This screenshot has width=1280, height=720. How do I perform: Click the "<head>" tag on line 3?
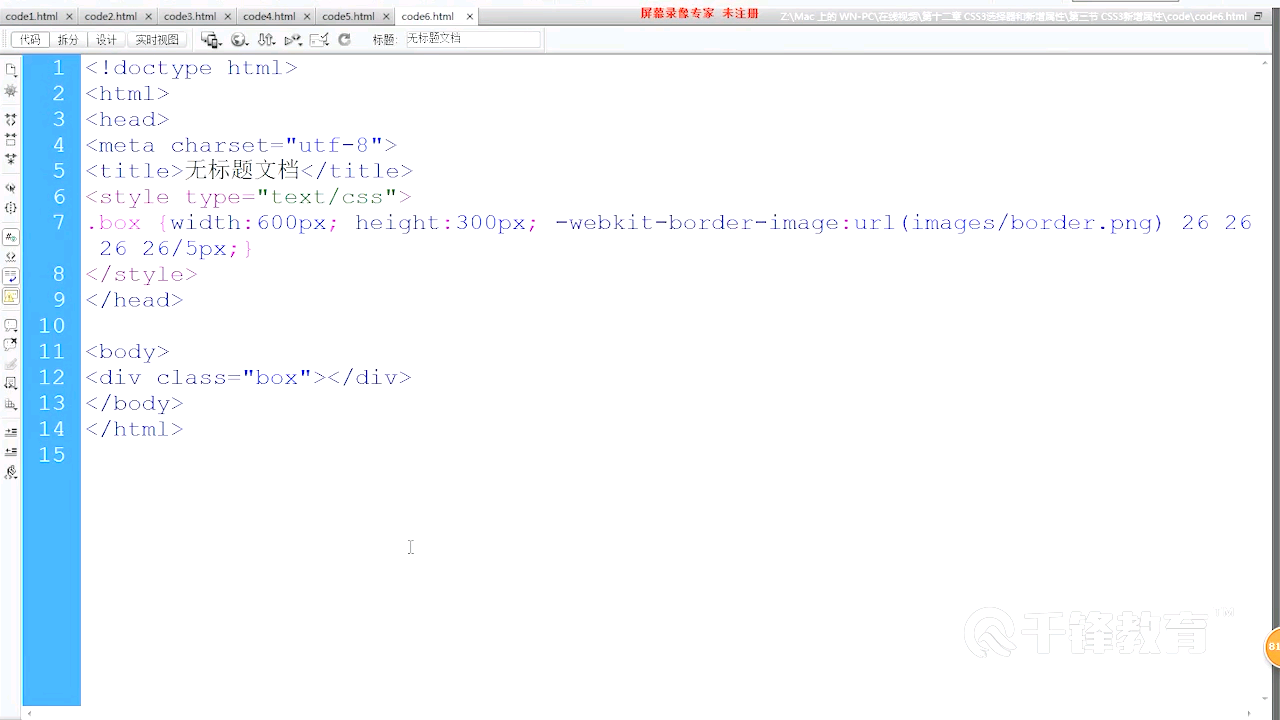click(127, 119)
